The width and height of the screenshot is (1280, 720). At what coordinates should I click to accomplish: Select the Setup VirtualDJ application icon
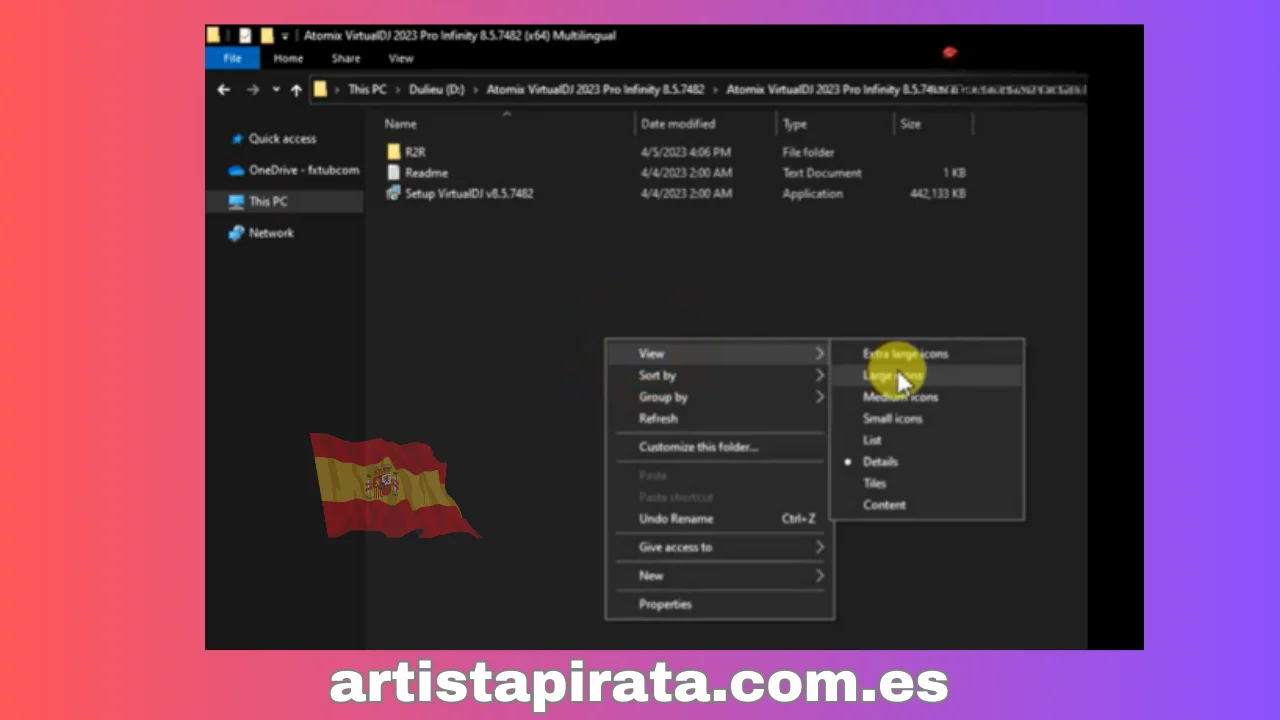[394, 193]
